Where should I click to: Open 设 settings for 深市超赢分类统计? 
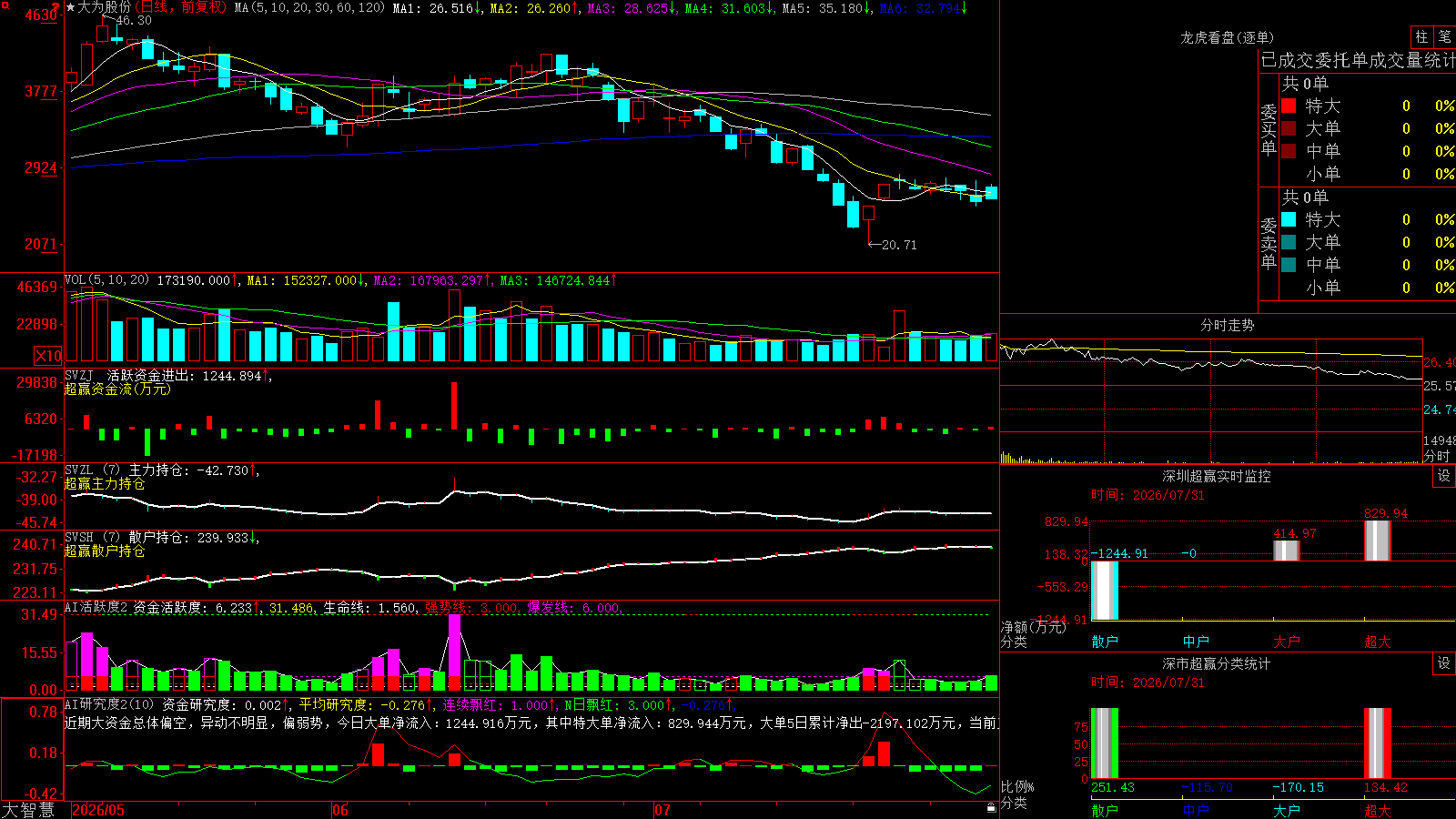[1444, 663]
